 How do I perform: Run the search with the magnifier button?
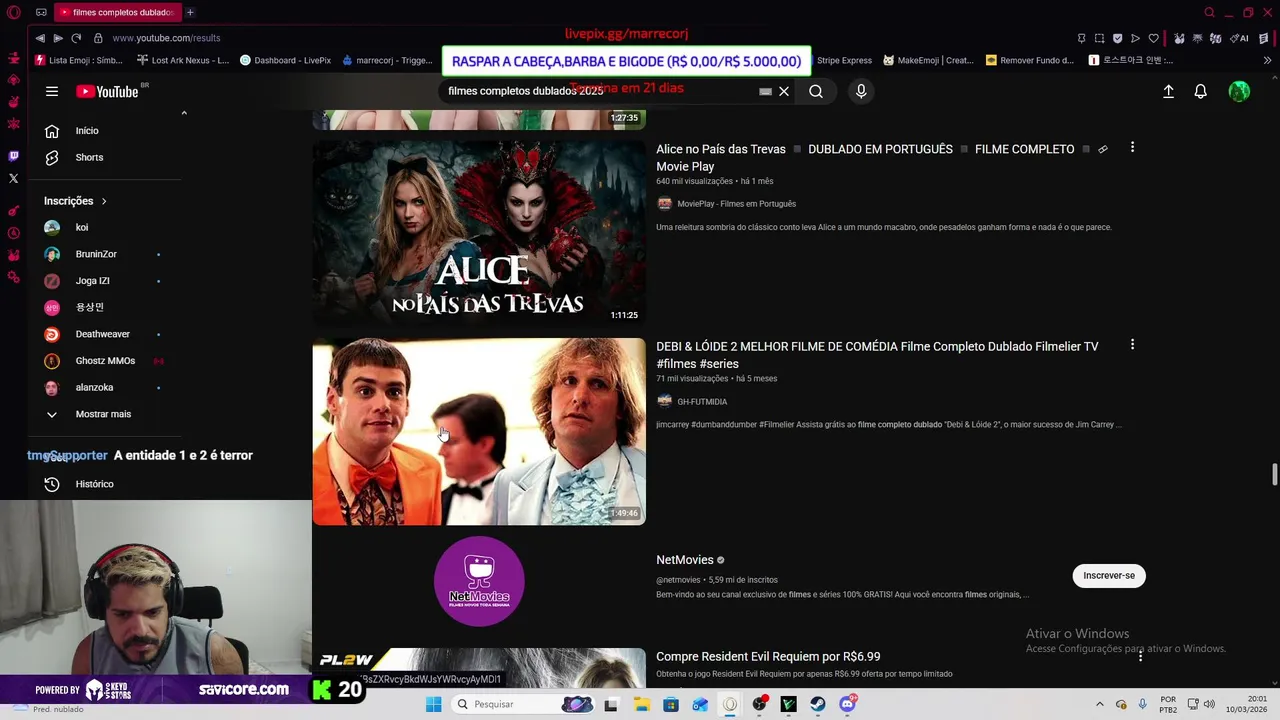[x=816, y=91]
